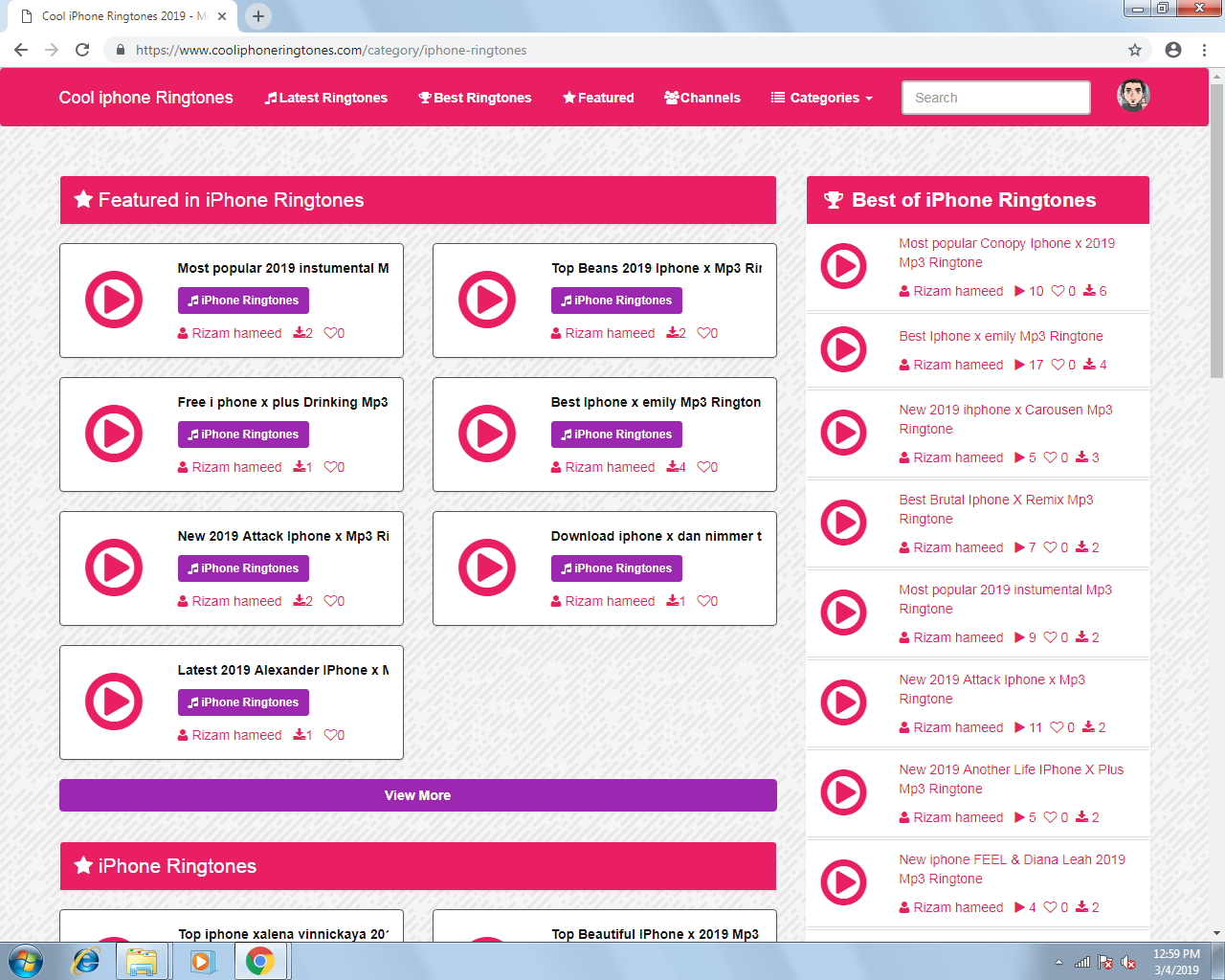Click iPhone Ringtones tag on 'Most popular 2019 instumental' card

click(x=243, y=301)
